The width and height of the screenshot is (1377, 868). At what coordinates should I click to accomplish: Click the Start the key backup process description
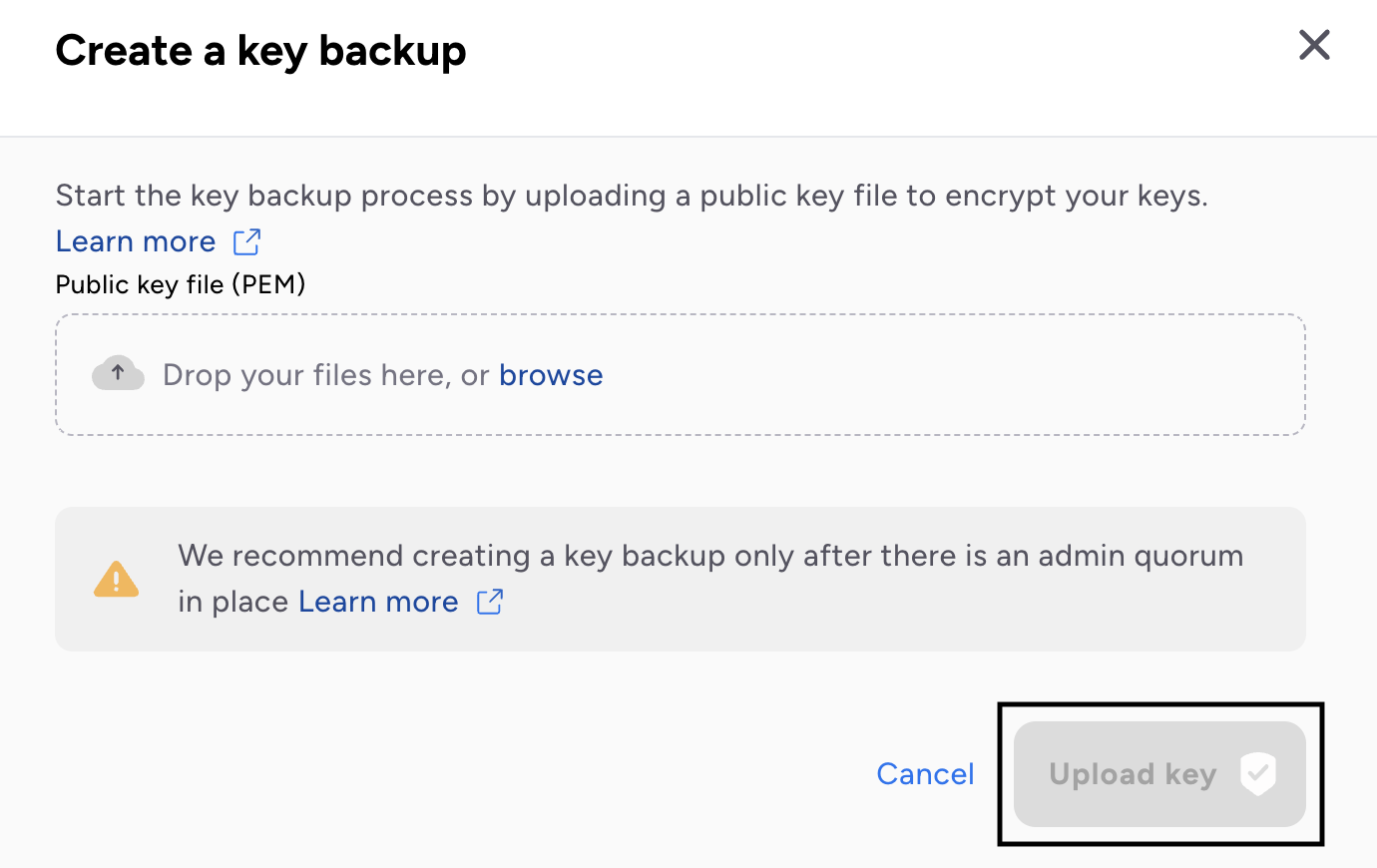pos(632,196)
